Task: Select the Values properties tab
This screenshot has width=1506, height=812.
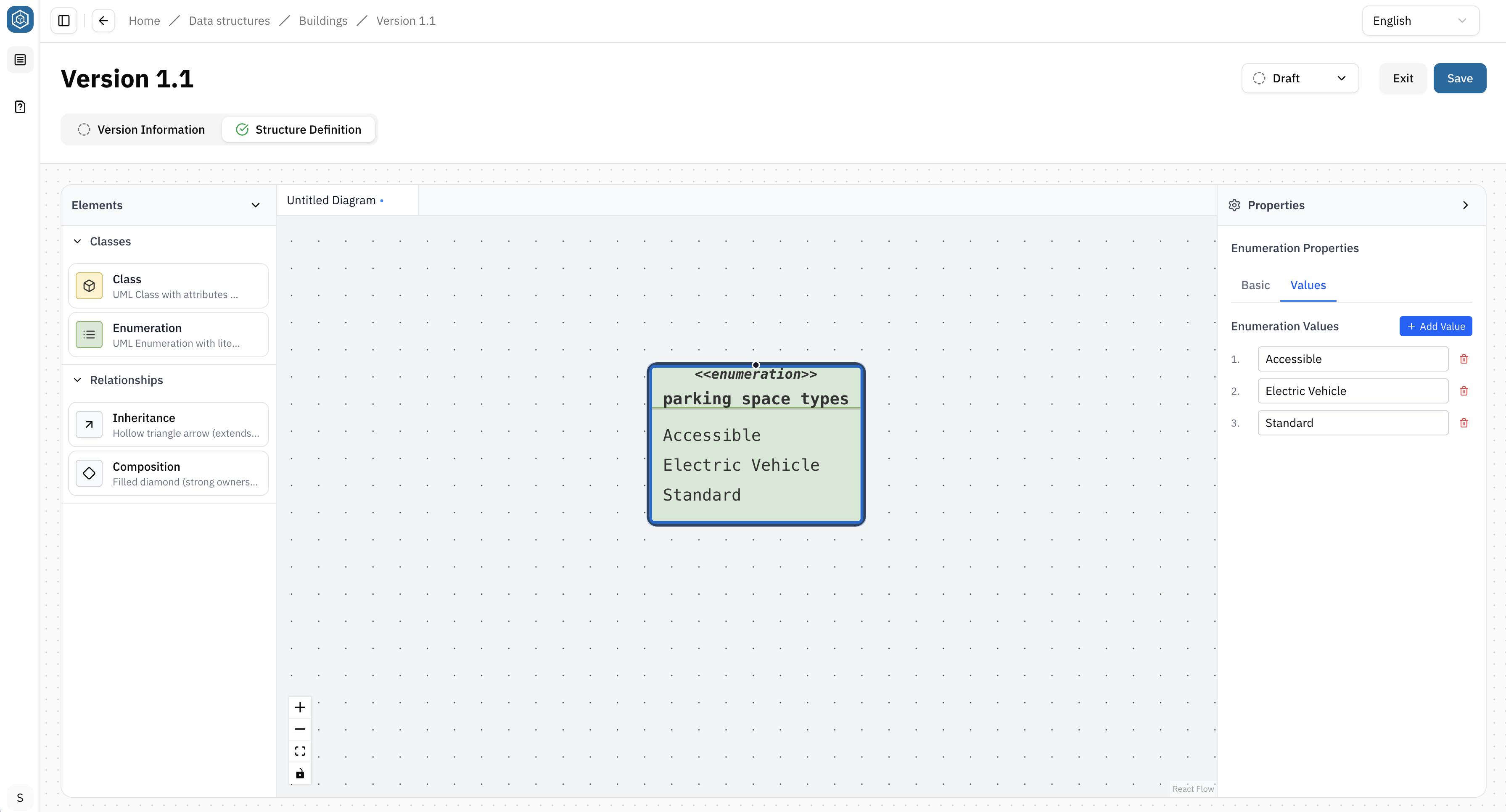Action: click(x=1308, y=285)
